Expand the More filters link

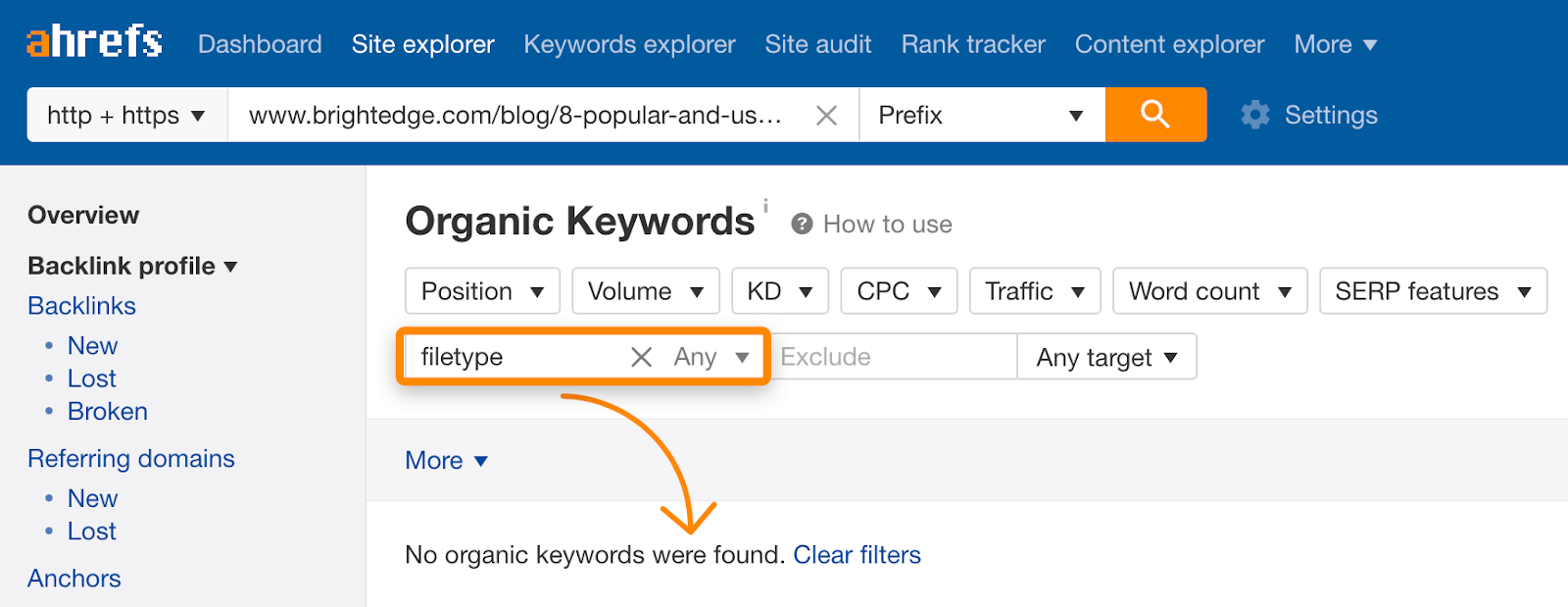click(446, 460)
